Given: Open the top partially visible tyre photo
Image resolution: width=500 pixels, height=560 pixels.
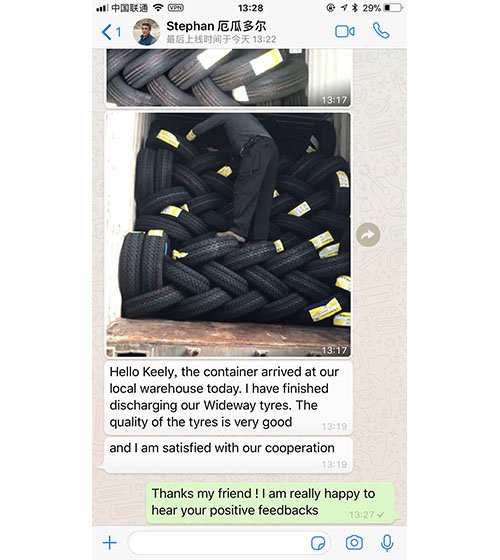Looking at the screenshot, I should [228, 78].
